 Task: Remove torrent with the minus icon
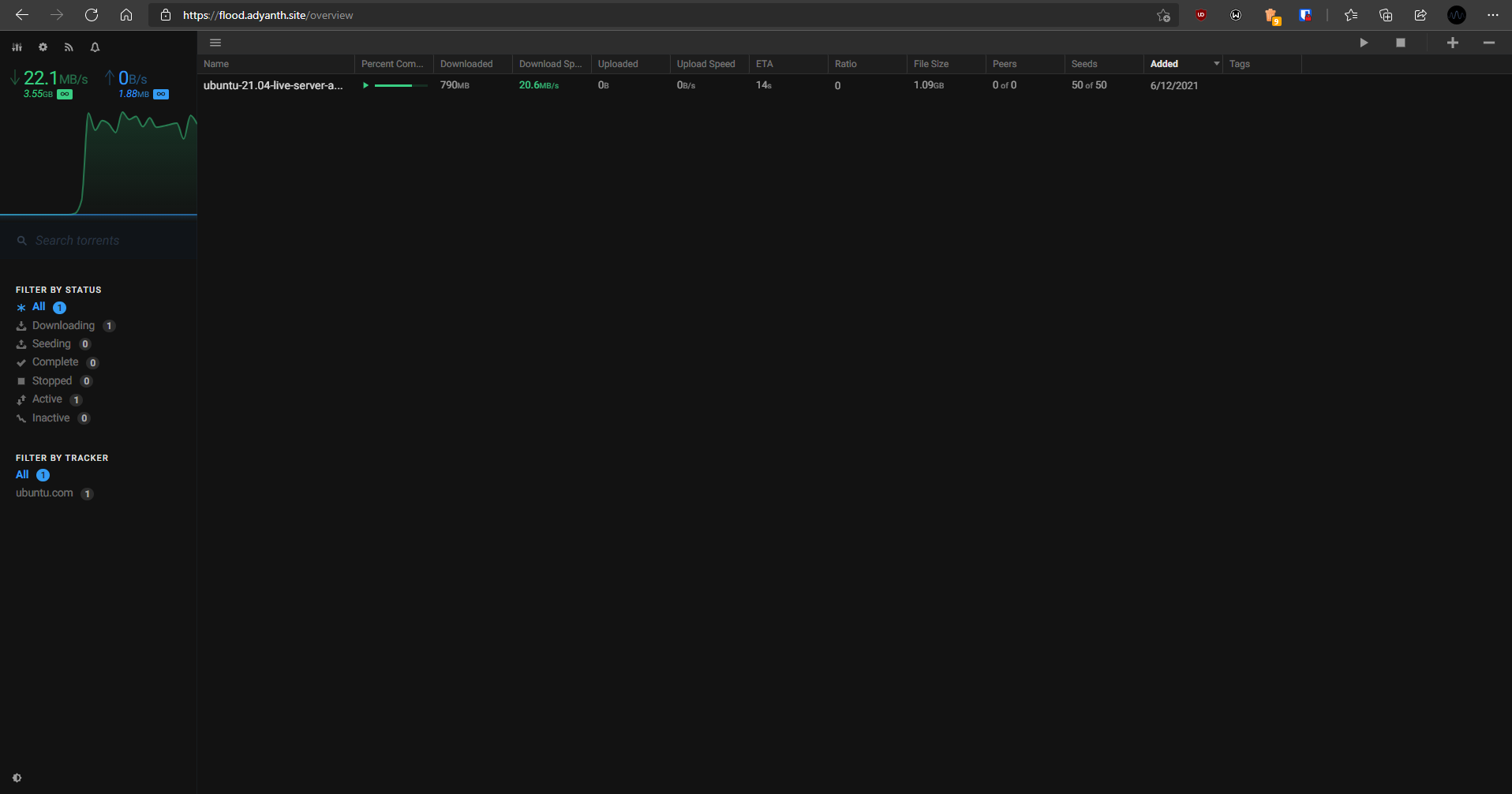click(x=1488, y=43)
